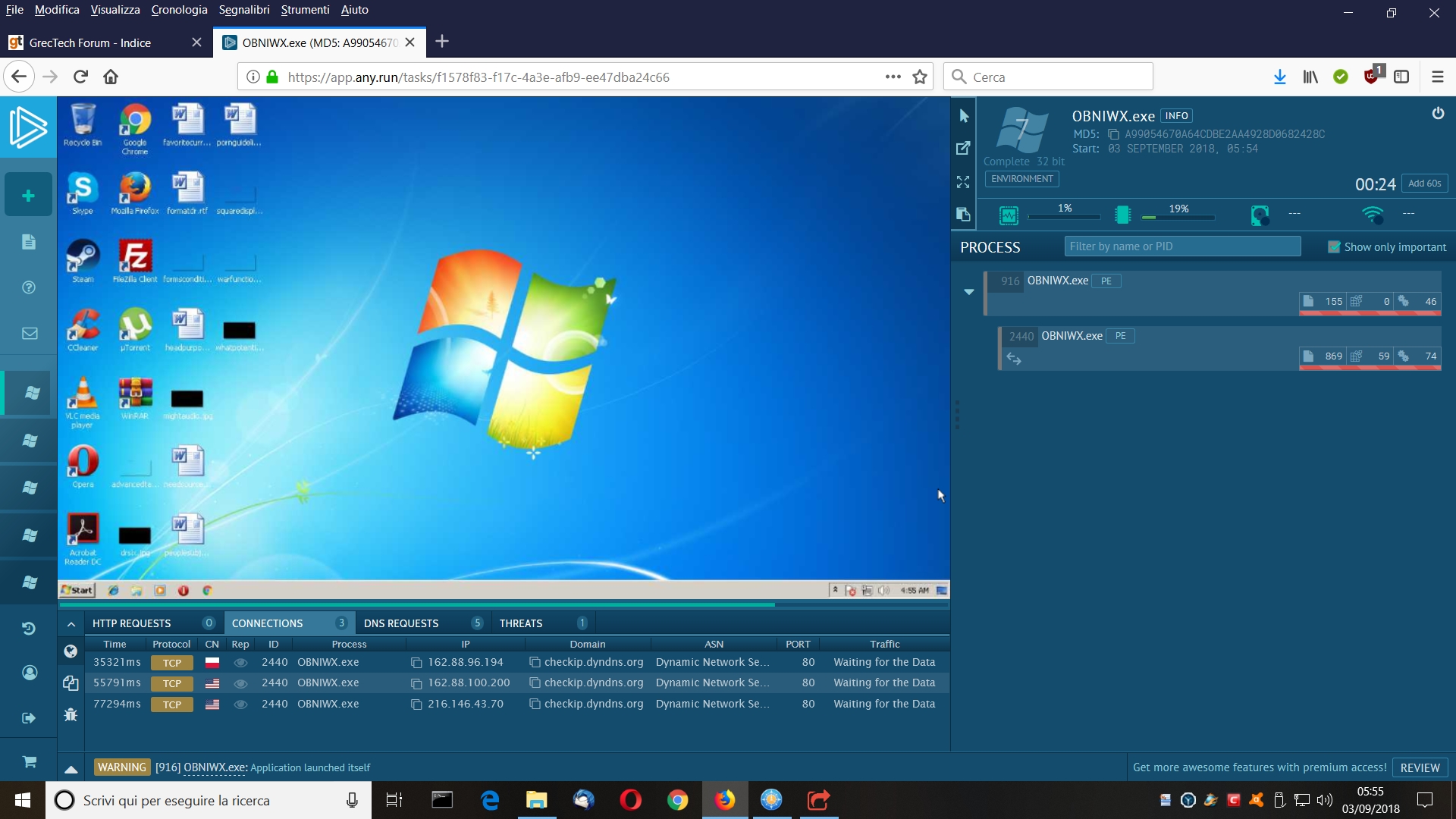
Task: Open Windows Start menu button
Action: [x=23, y=800]
